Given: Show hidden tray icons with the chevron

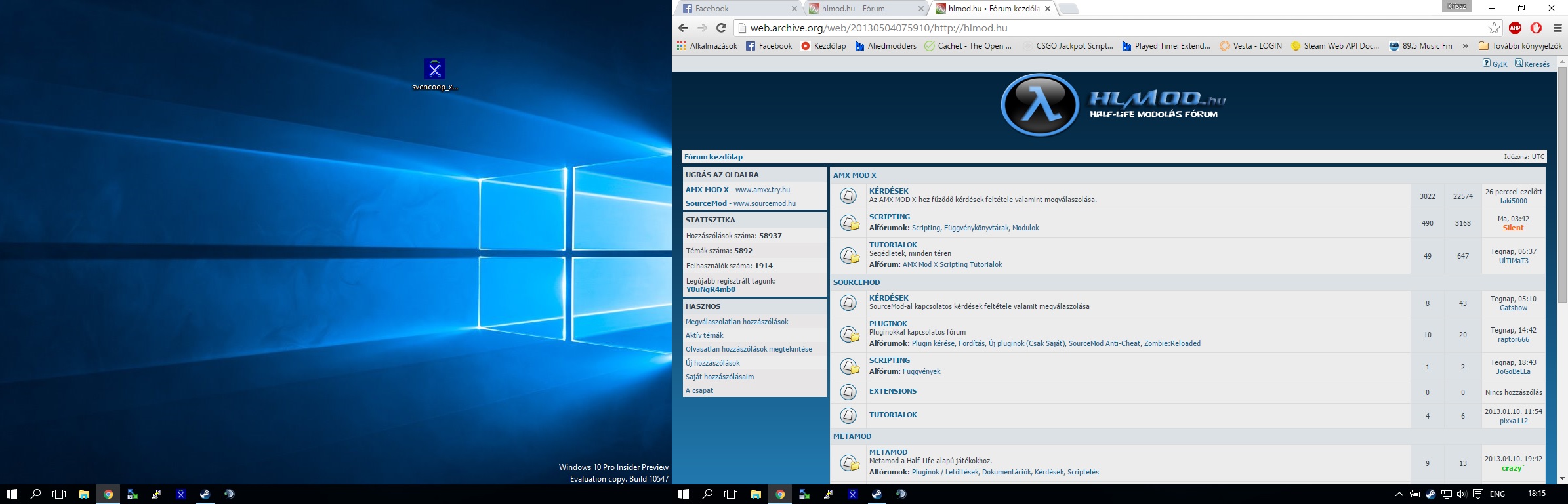Looking at the screenshot, I should pos(1399,494).
